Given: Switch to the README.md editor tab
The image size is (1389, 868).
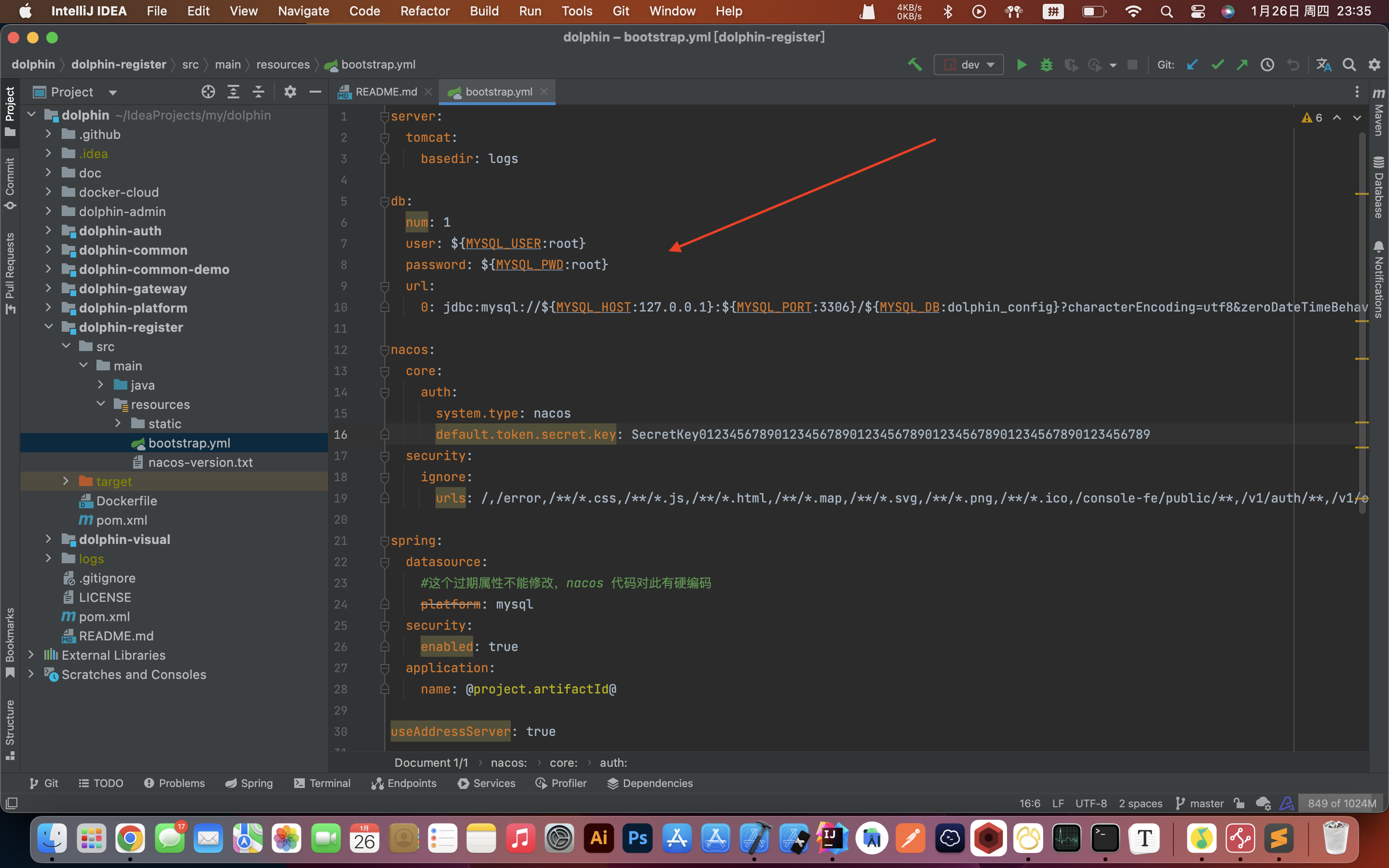Looking at the screenshot, I should point(385,92).
